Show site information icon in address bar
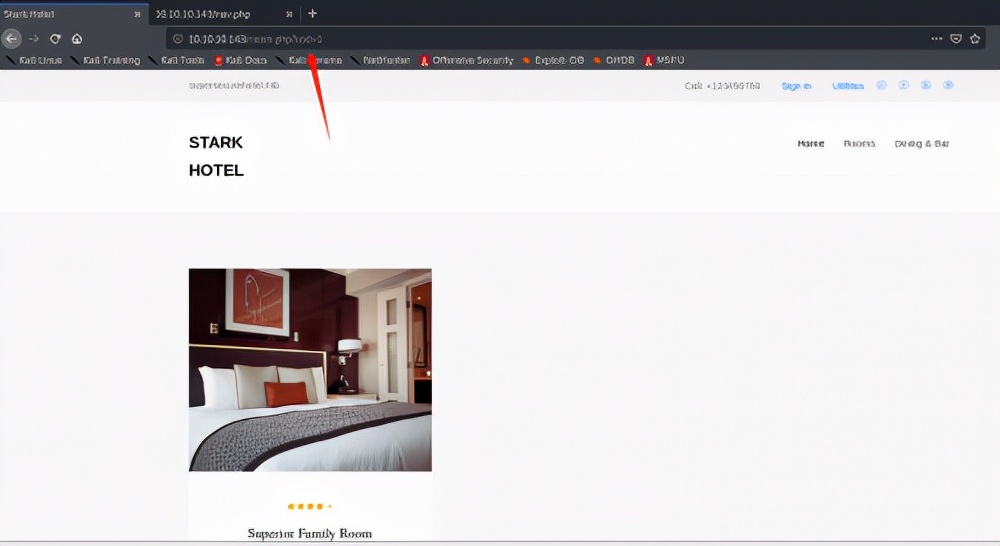This screenshot has height=546, width=1000. [x=178, y=39]
